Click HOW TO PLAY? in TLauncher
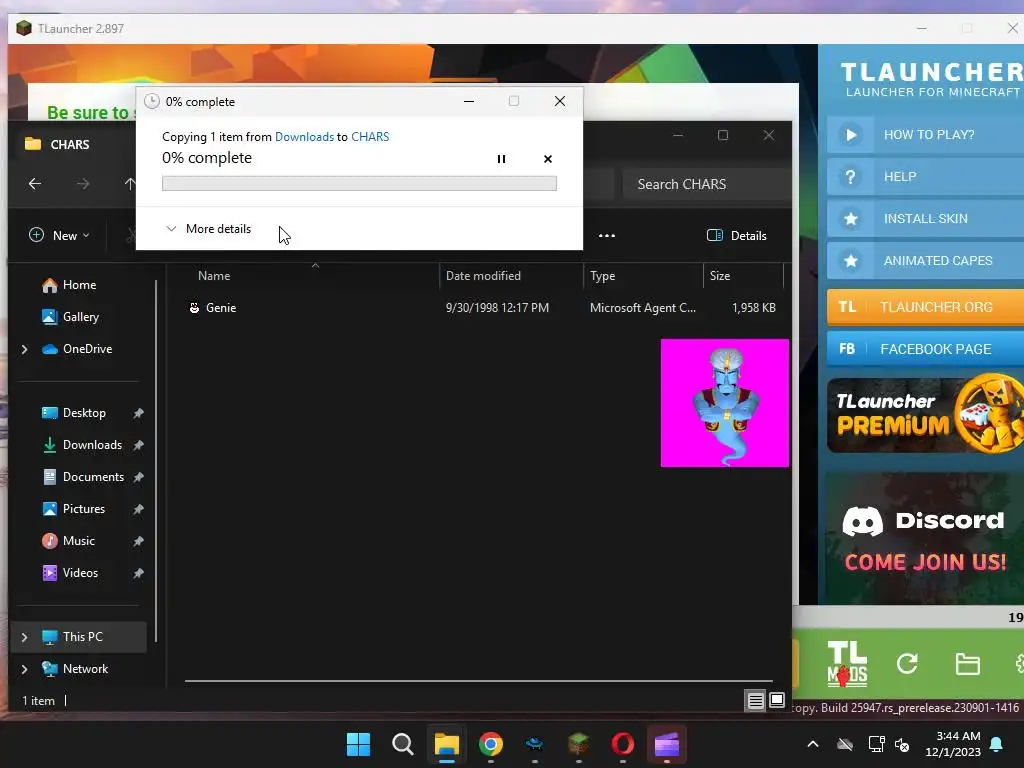The image size is (1024, 768). 925,135
